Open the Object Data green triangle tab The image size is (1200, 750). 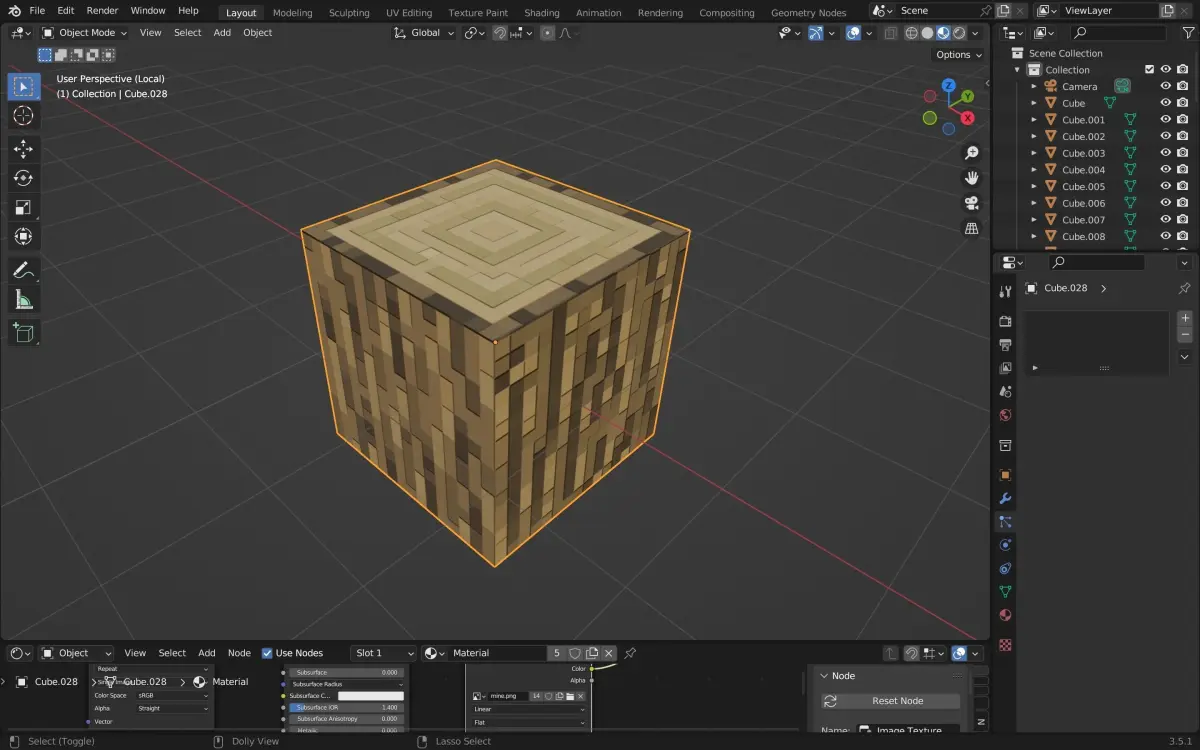1005,592
